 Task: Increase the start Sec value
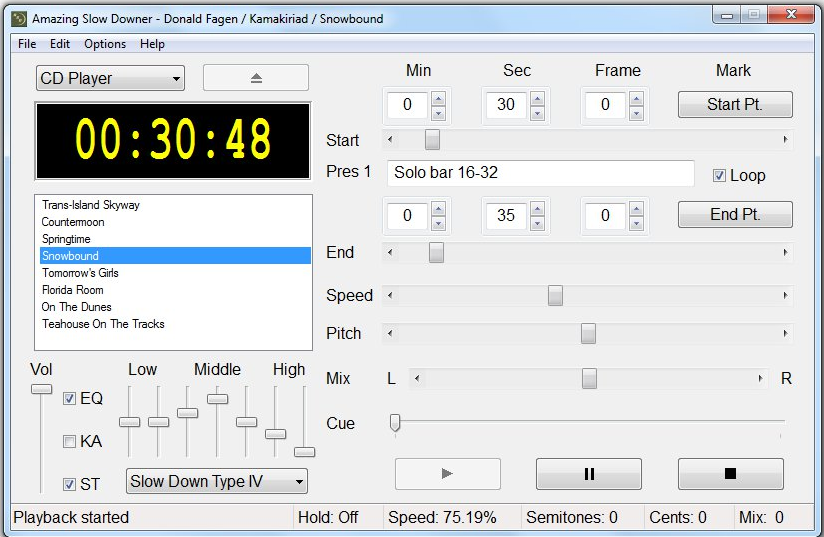click(537, 98)
